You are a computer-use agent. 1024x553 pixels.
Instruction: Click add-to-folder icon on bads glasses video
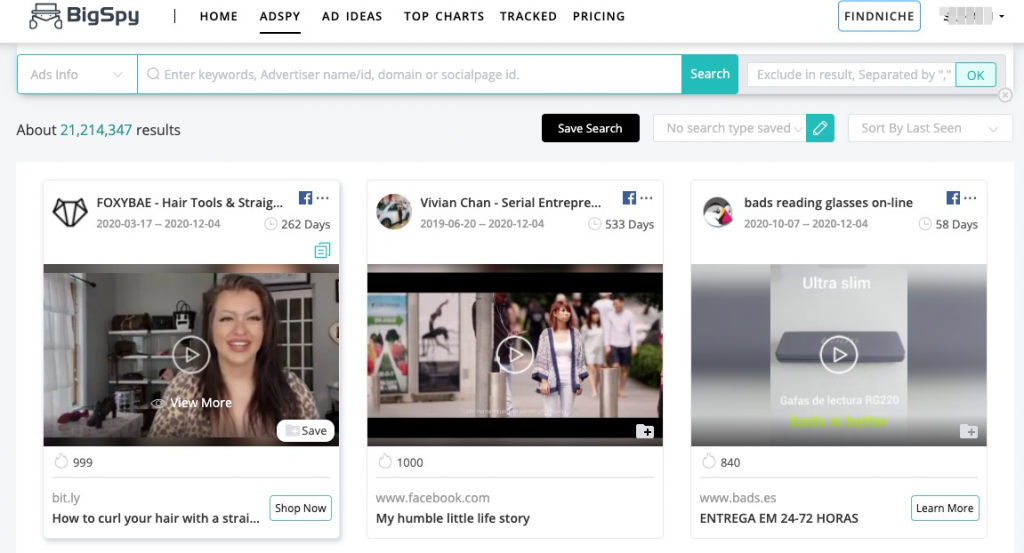(x=968, y=431)
